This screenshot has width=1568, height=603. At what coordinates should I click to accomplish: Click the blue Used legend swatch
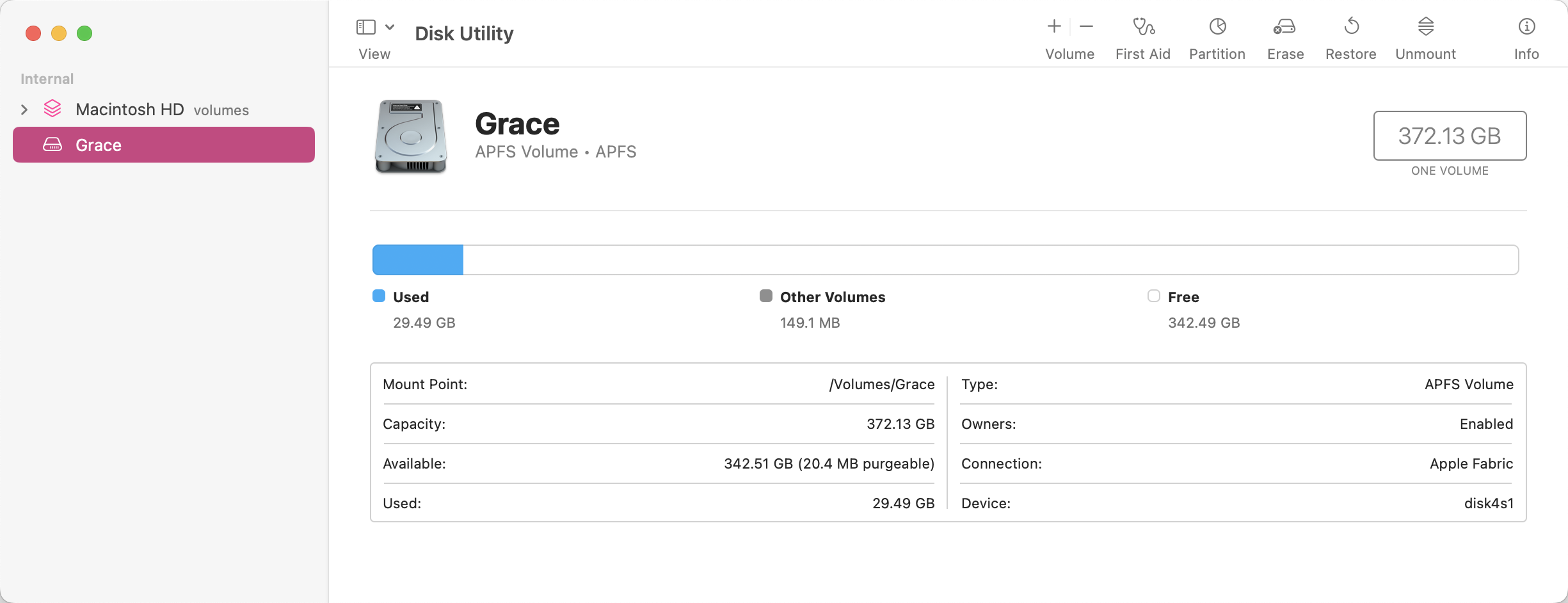click(379, 296)
